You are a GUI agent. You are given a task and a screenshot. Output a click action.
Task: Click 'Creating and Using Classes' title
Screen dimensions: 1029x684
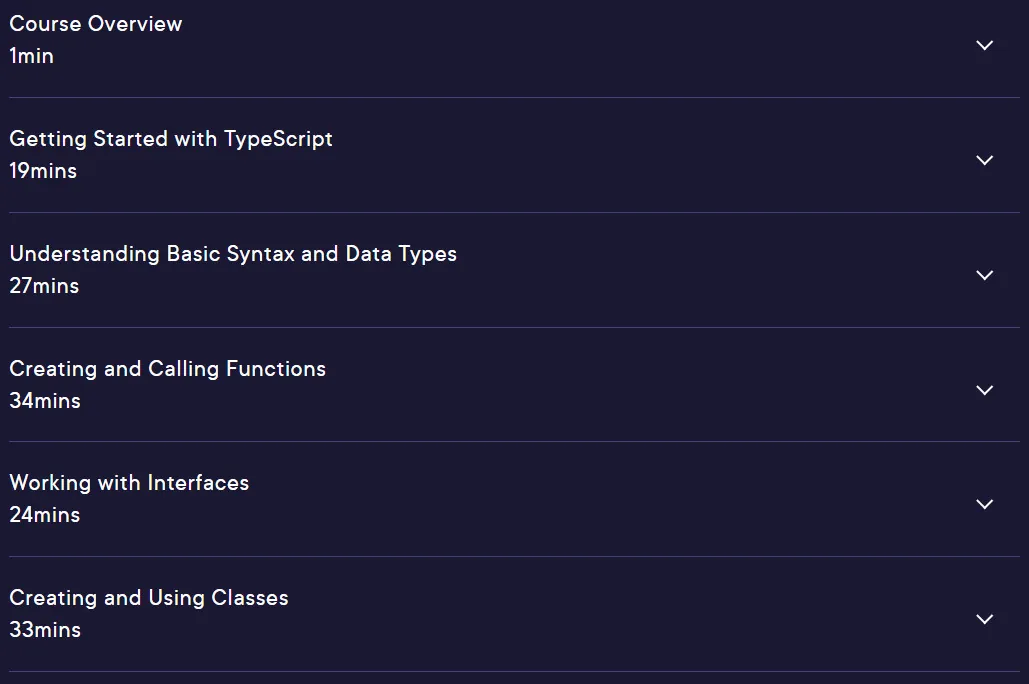point(149,598)
